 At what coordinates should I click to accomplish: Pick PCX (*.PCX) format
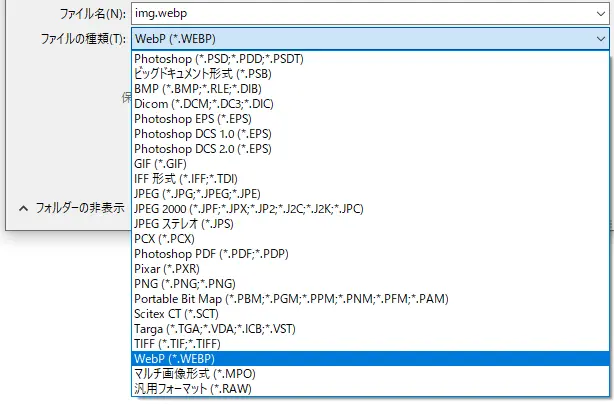[370, 239]
